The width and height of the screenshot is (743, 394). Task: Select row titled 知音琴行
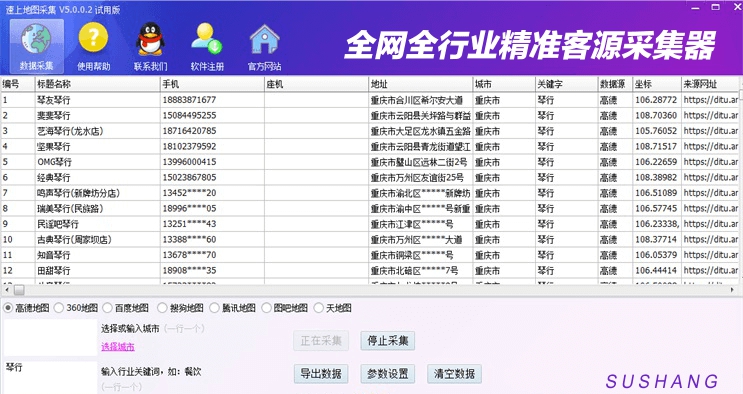370,255
